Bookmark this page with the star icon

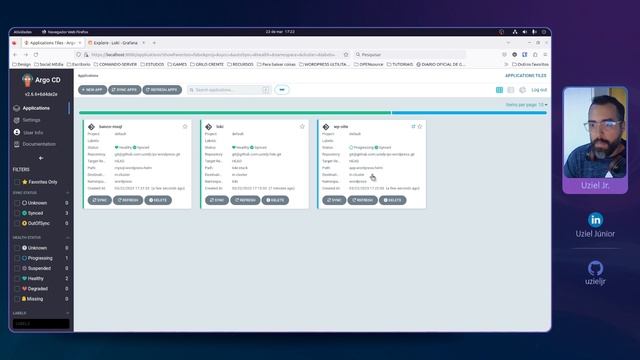click(346, 54)
